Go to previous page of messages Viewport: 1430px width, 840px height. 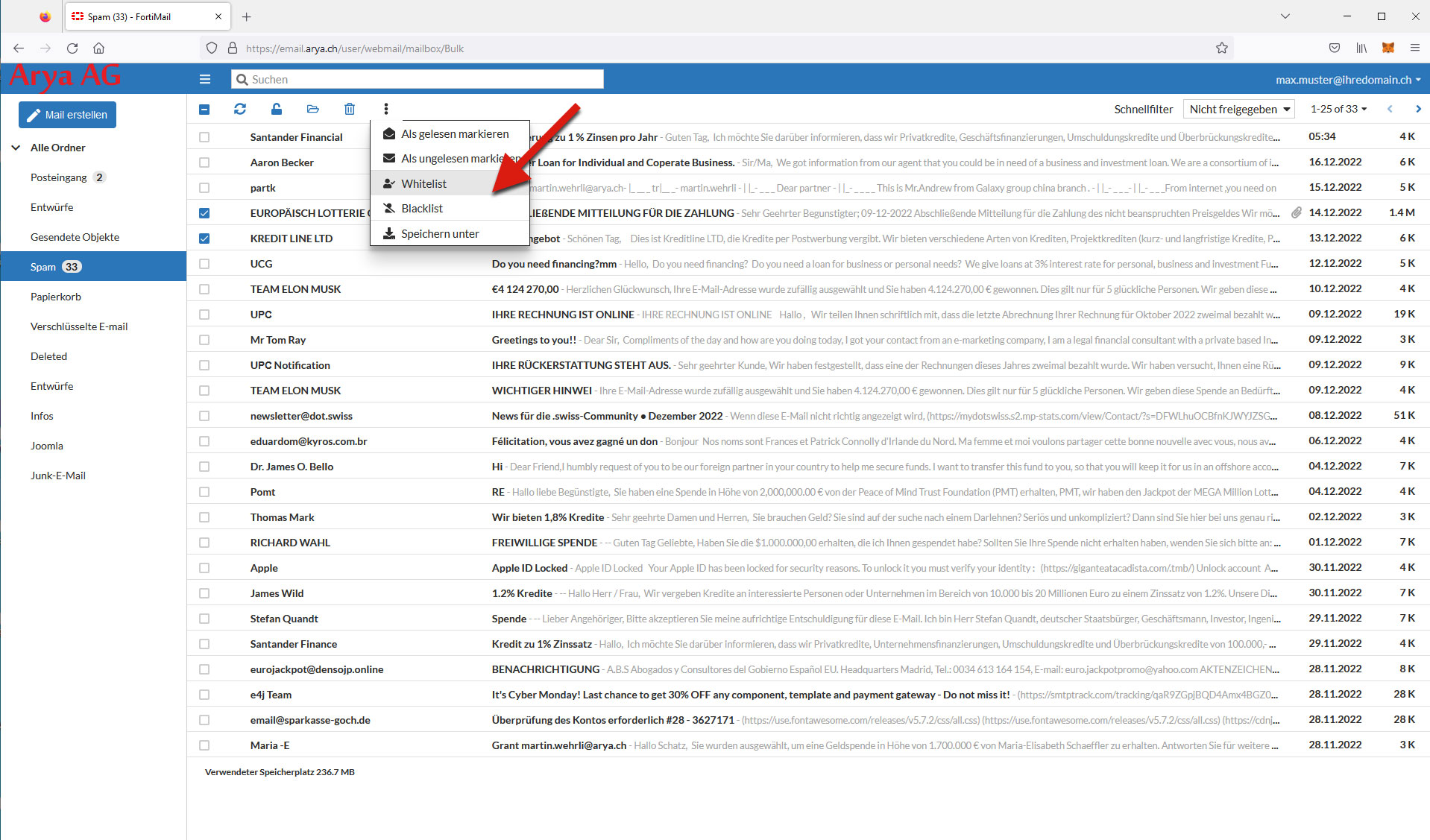point(1390,109)
